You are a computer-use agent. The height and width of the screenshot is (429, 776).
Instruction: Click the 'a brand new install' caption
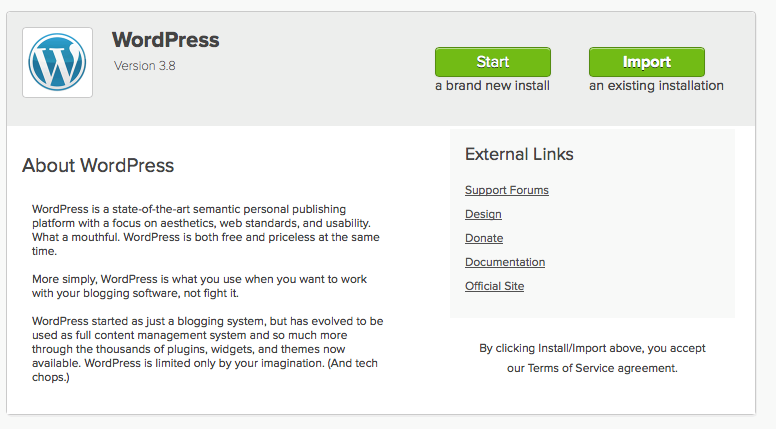(x=492, y=86)
